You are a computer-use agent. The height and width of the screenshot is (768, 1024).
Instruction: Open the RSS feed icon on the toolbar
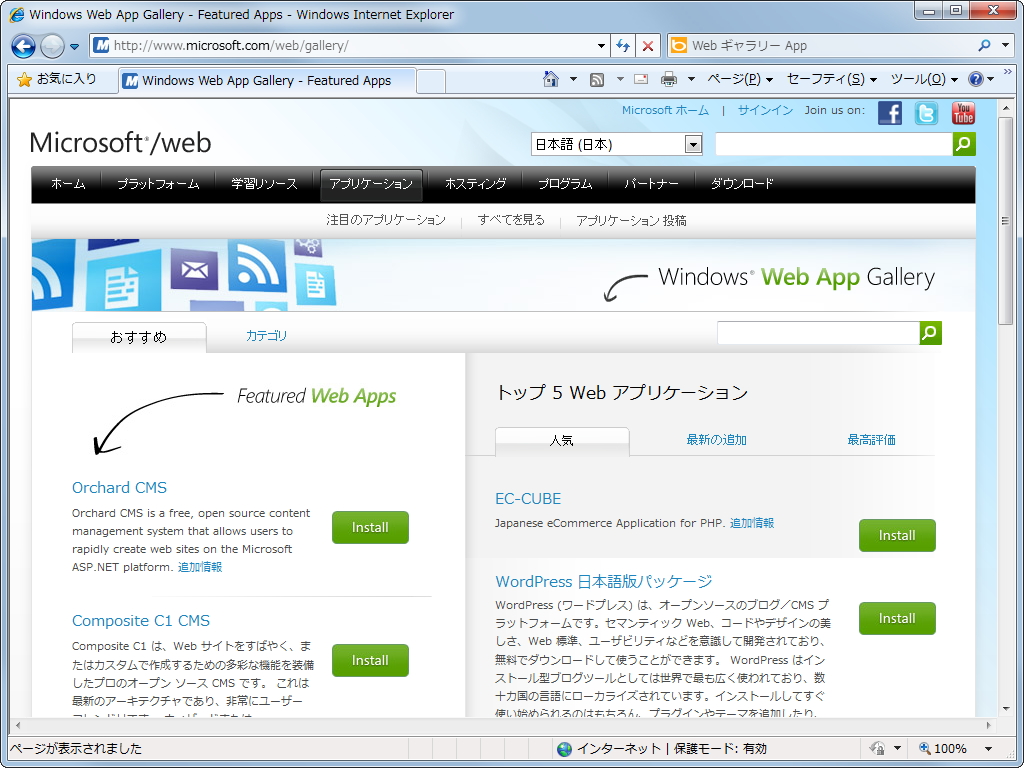coord(599,77)
